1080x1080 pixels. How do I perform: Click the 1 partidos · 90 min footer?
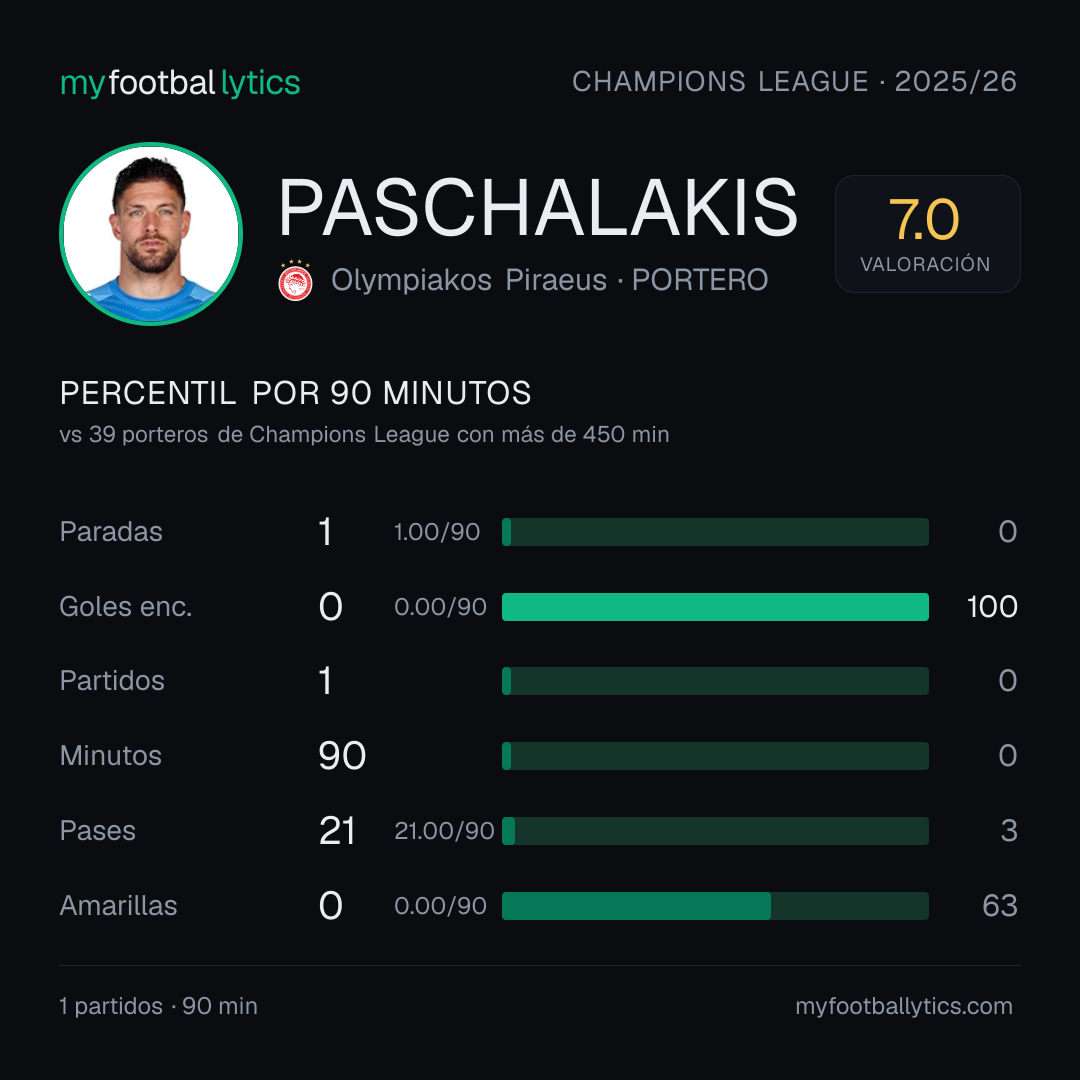[158, 1006]
